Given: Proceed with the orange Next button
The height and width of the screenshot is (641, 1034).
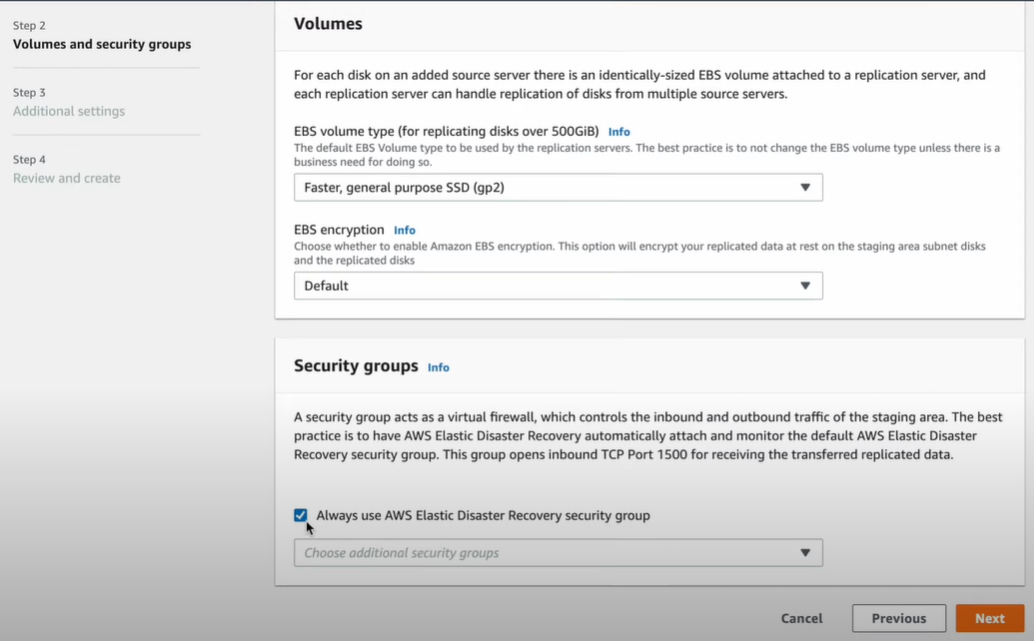Looking at the screenshot, I should click(990, 618).
